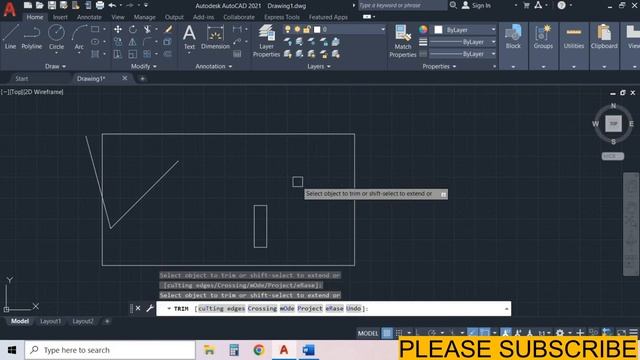Select the Arc tool

[x=79, y=37]
